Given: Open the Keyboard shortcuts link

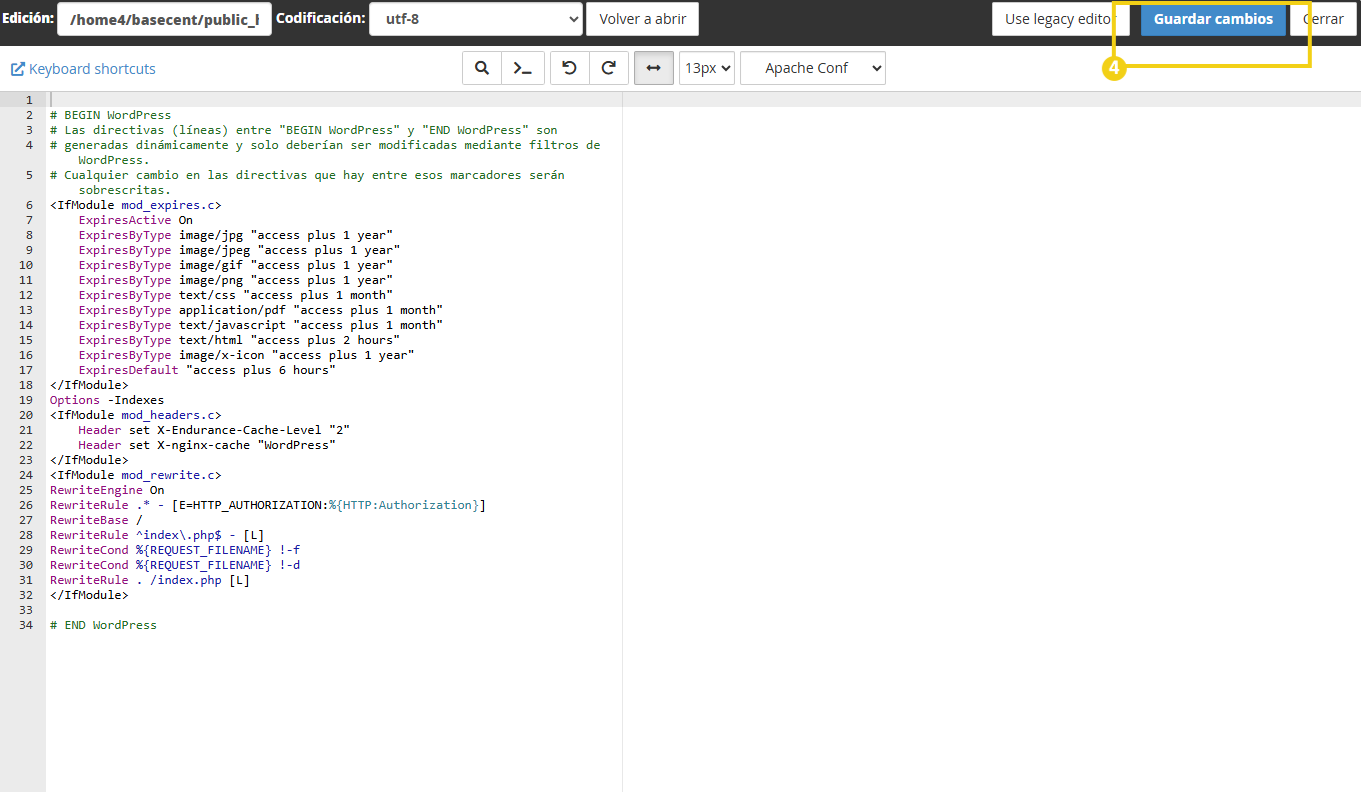Looking at the screenshot, I should pyautogui.click(x=83, y=69).
